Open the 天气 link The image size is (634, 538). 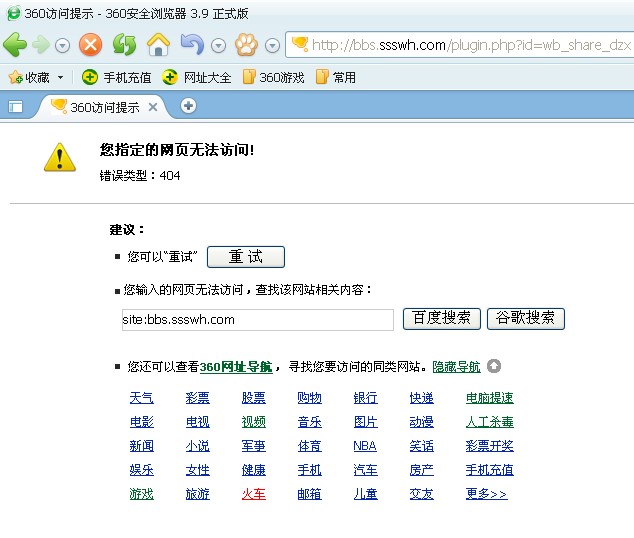(142, 398)
